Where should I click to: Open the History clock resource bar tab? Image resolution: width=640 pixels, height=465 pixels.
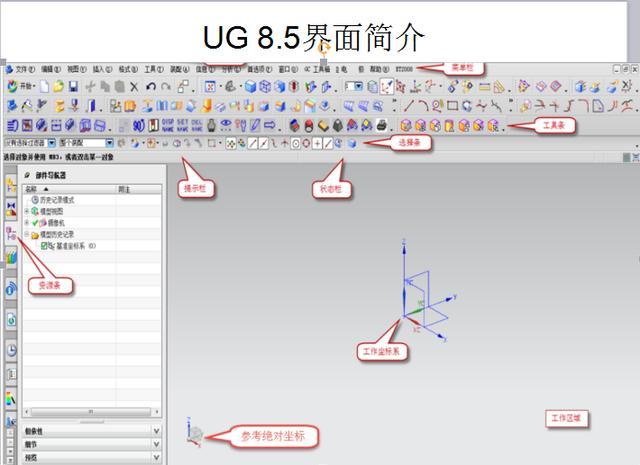click(x=11, y=349)
